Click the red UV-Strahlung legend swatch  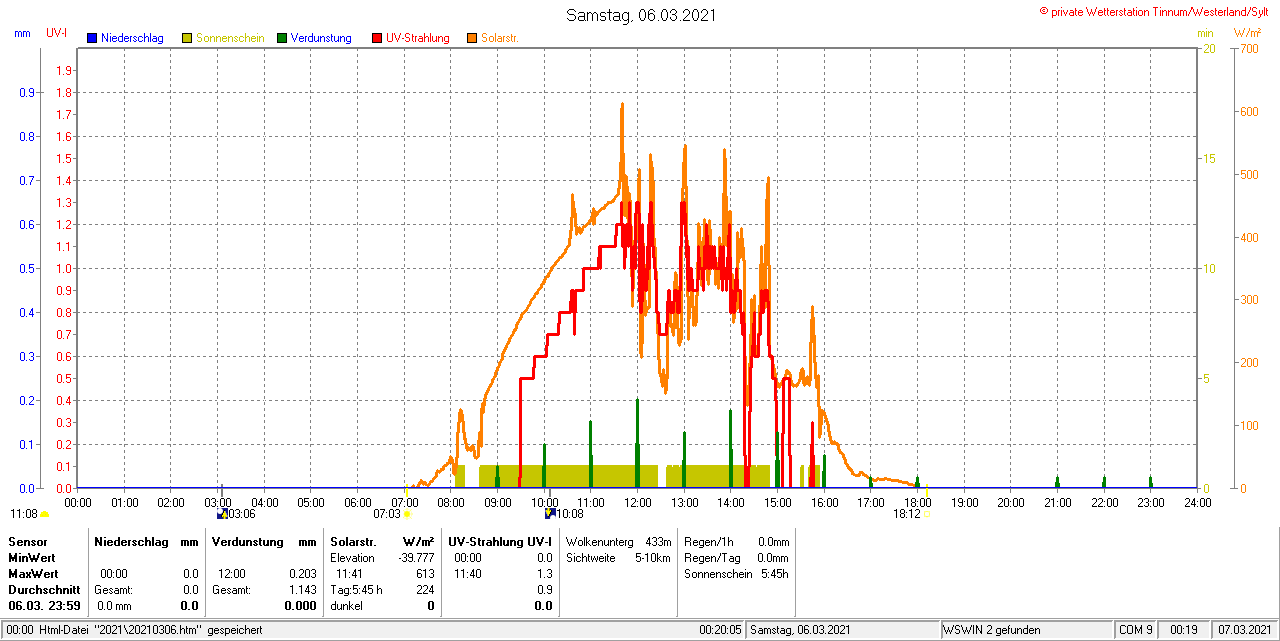[377, 38]
